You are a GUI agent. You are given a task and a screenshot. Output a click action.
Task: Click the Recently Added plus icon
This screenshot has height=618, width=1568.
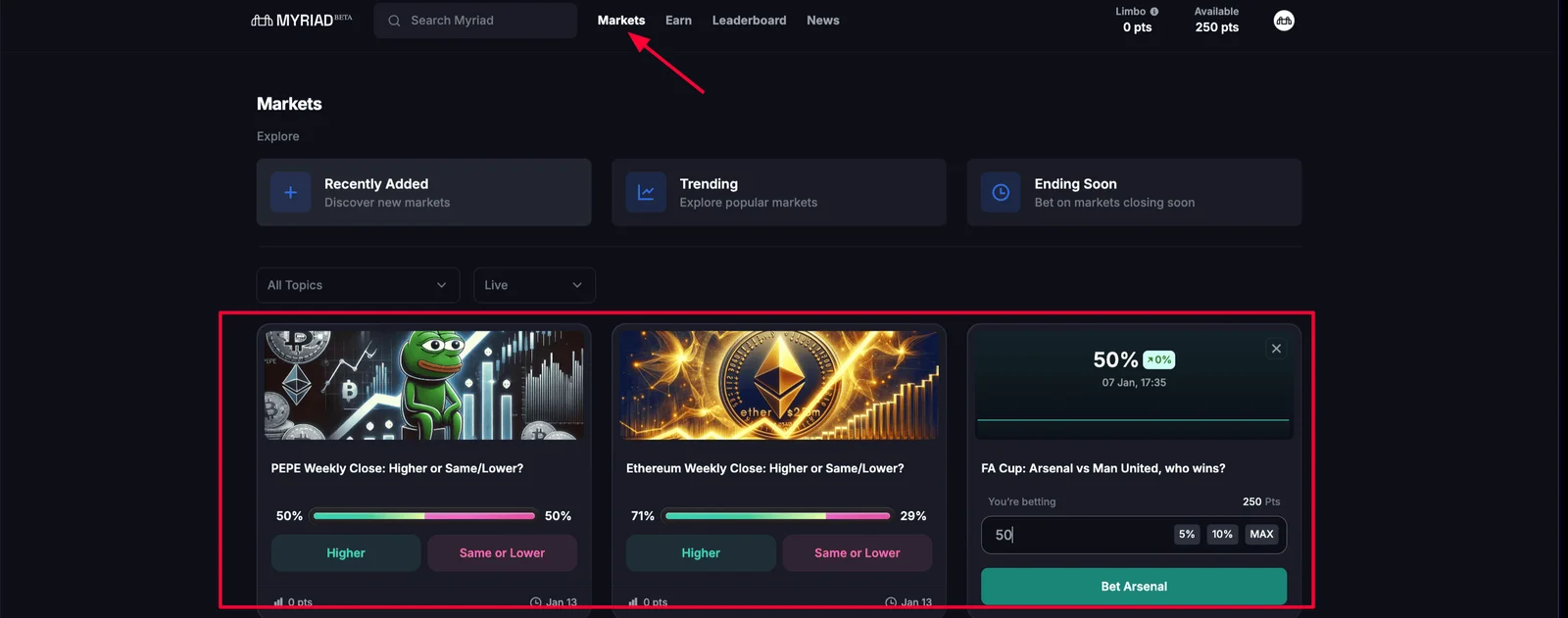[290, 193]
